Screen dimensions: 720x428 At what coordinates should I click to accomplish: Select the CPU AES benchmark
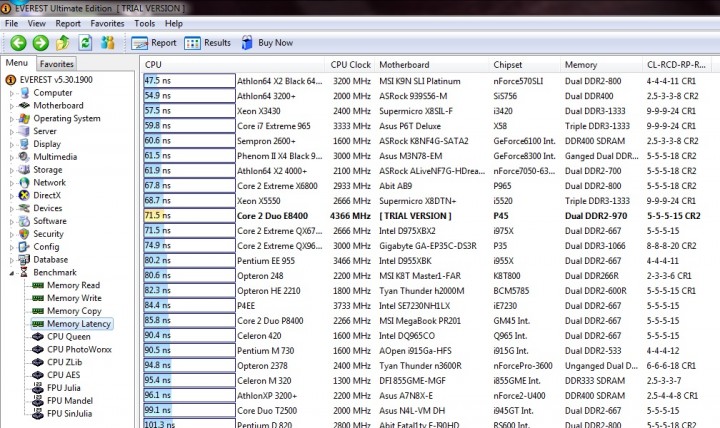63,376
